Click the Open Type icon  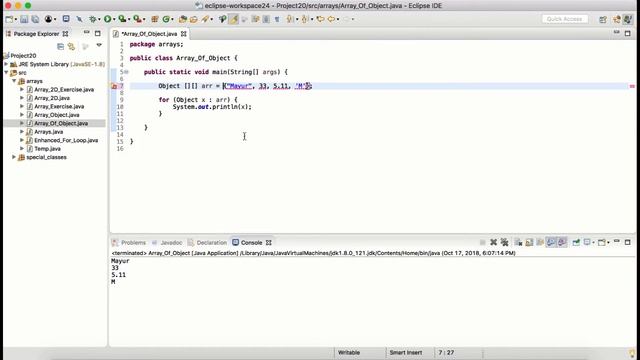pyautogui.click(x=183, y=19)
